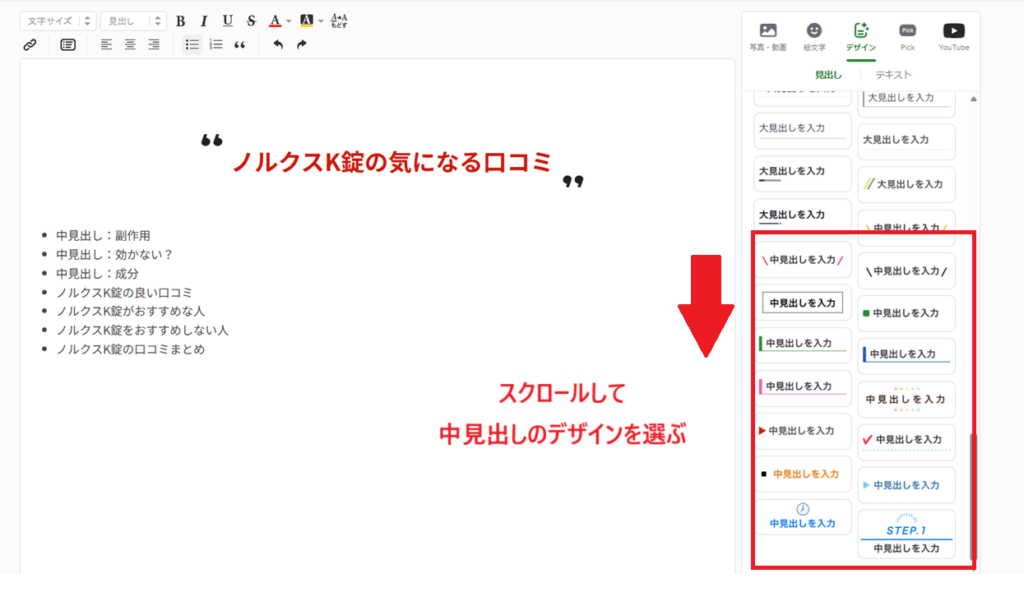Choose the red checkmark 中見出し design
Viewport: 1024px width, 592px height.
coord(906,440)
